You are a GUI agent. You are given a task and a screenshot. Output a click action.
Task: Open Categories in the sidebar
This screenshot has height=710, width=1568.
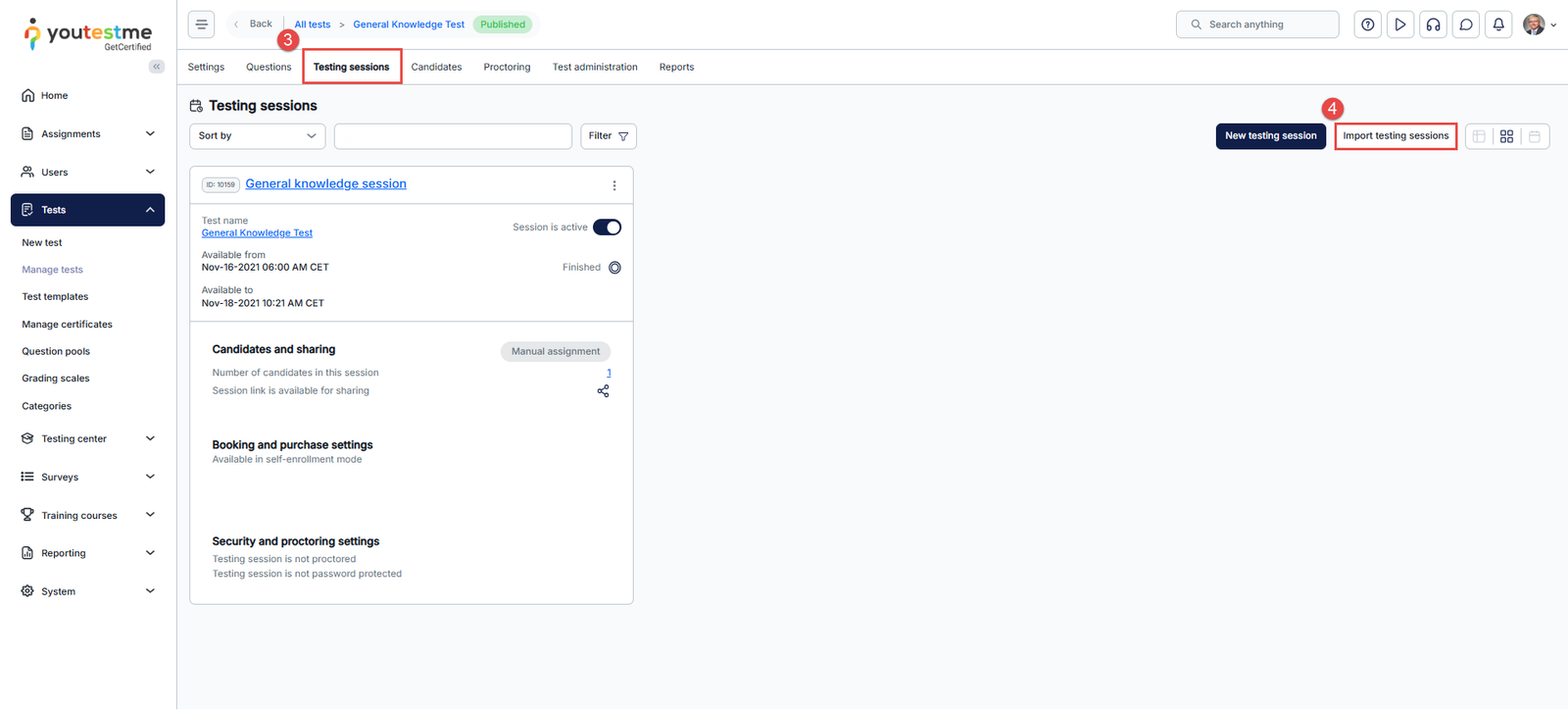[47, 406]
